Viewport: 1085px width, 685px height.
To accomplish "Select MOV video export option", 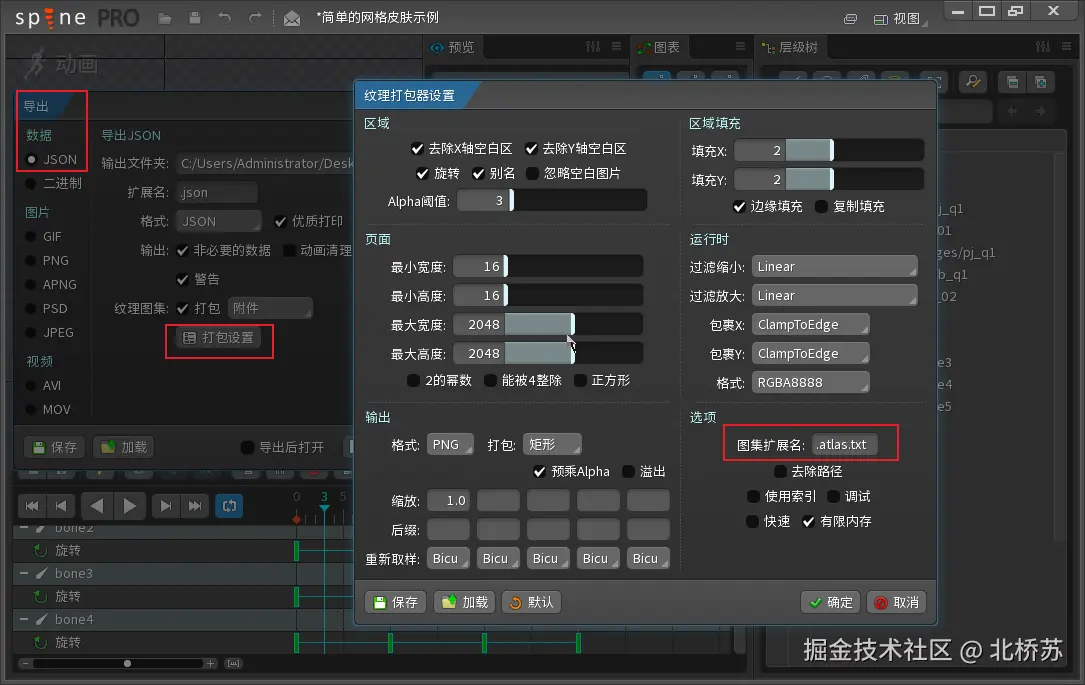I will (x=48, y=410).
